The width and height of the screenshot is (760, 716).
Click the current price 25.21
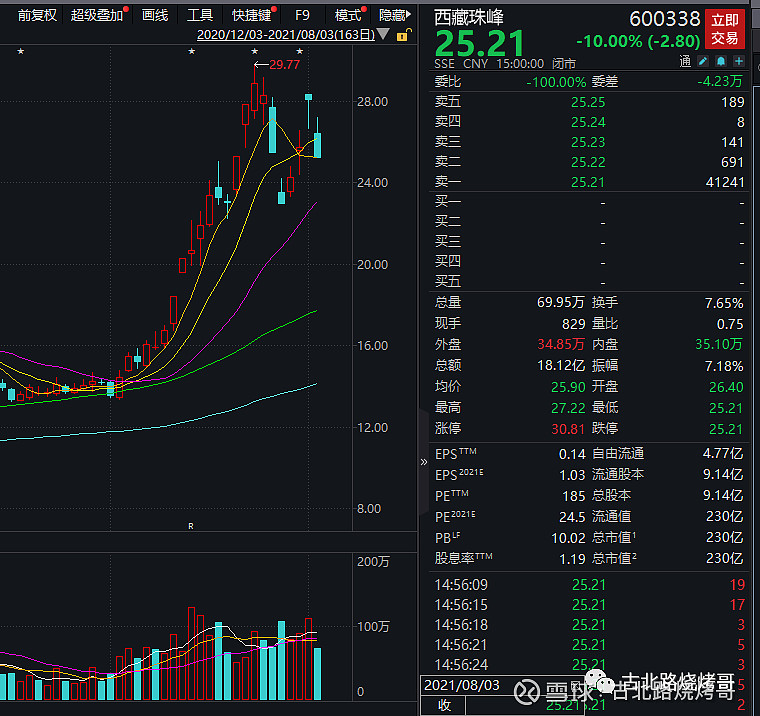pyautogui.click(x=479, y=44)
